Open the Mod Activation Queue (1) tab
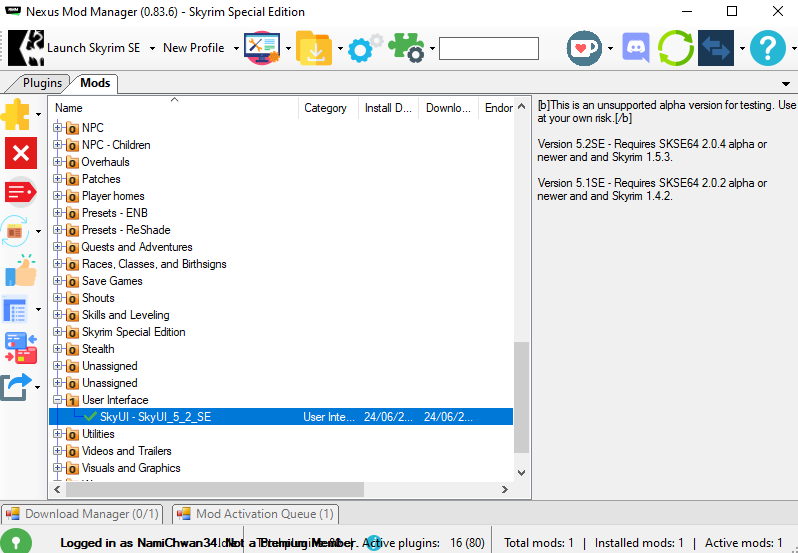 point(255,514)
